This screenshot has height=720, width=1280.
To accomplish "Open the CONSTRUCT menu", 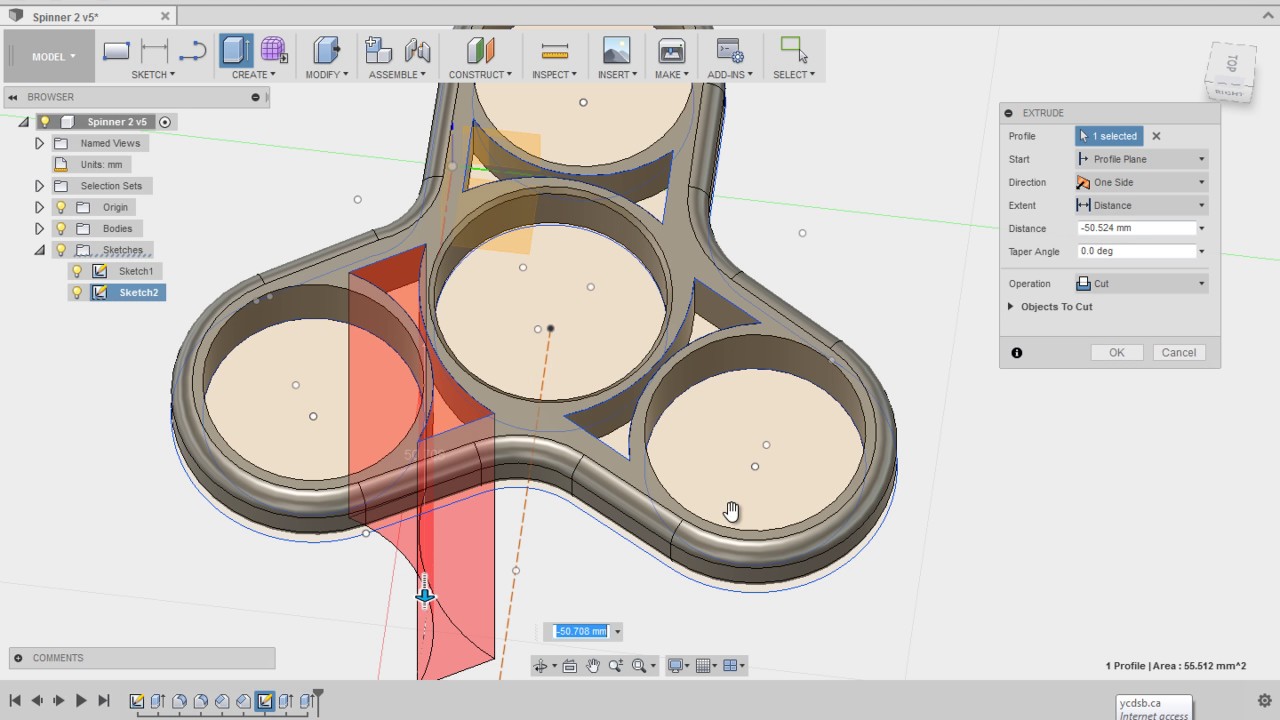I will click(480, 75).
